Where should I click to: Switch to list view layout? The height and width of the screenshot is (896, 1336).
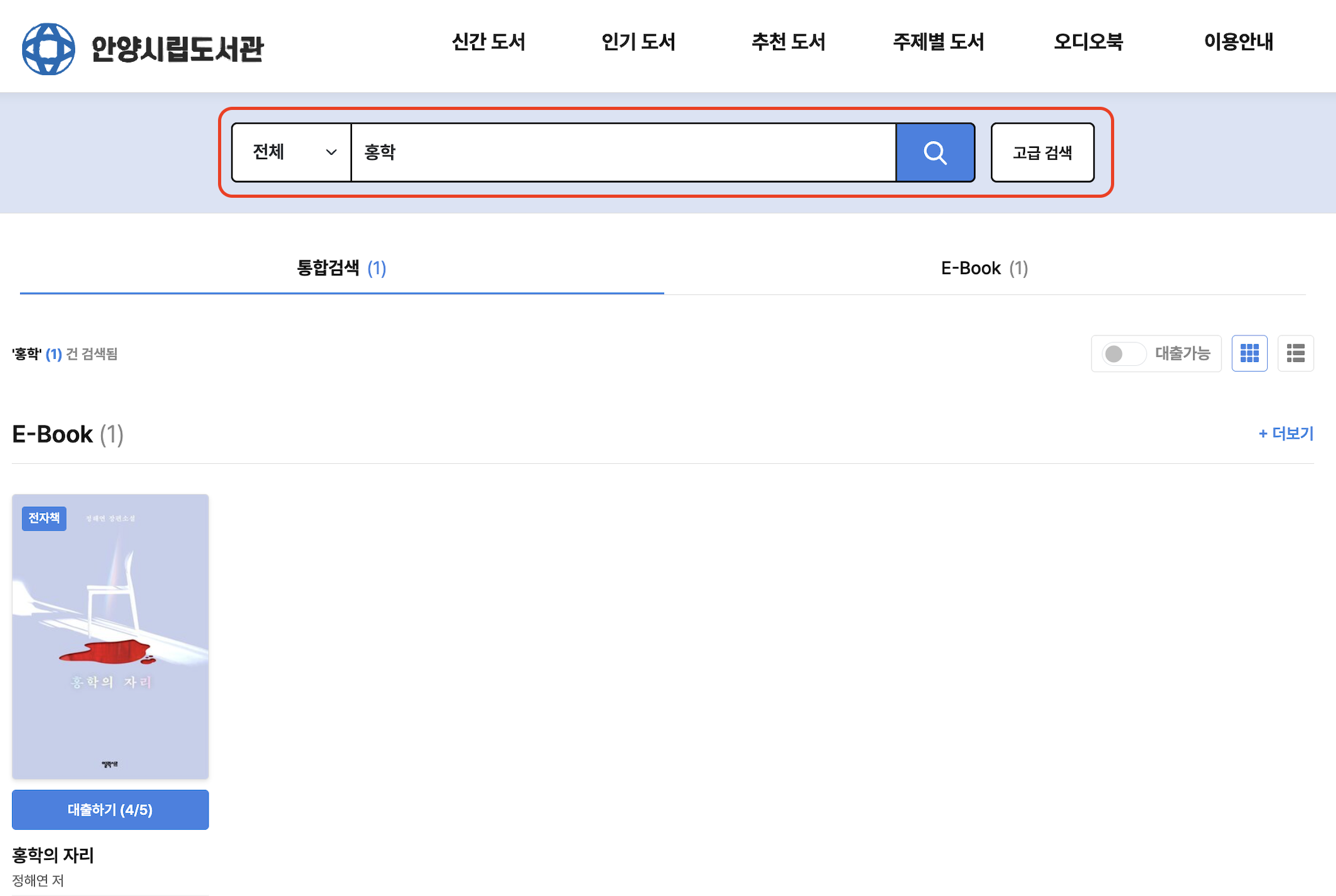[1295, 353]
